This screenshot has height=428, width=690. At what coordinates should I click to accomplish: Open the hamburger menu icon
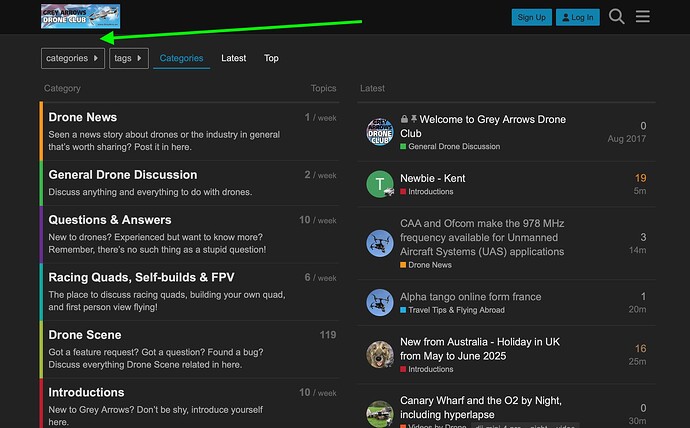642,17
